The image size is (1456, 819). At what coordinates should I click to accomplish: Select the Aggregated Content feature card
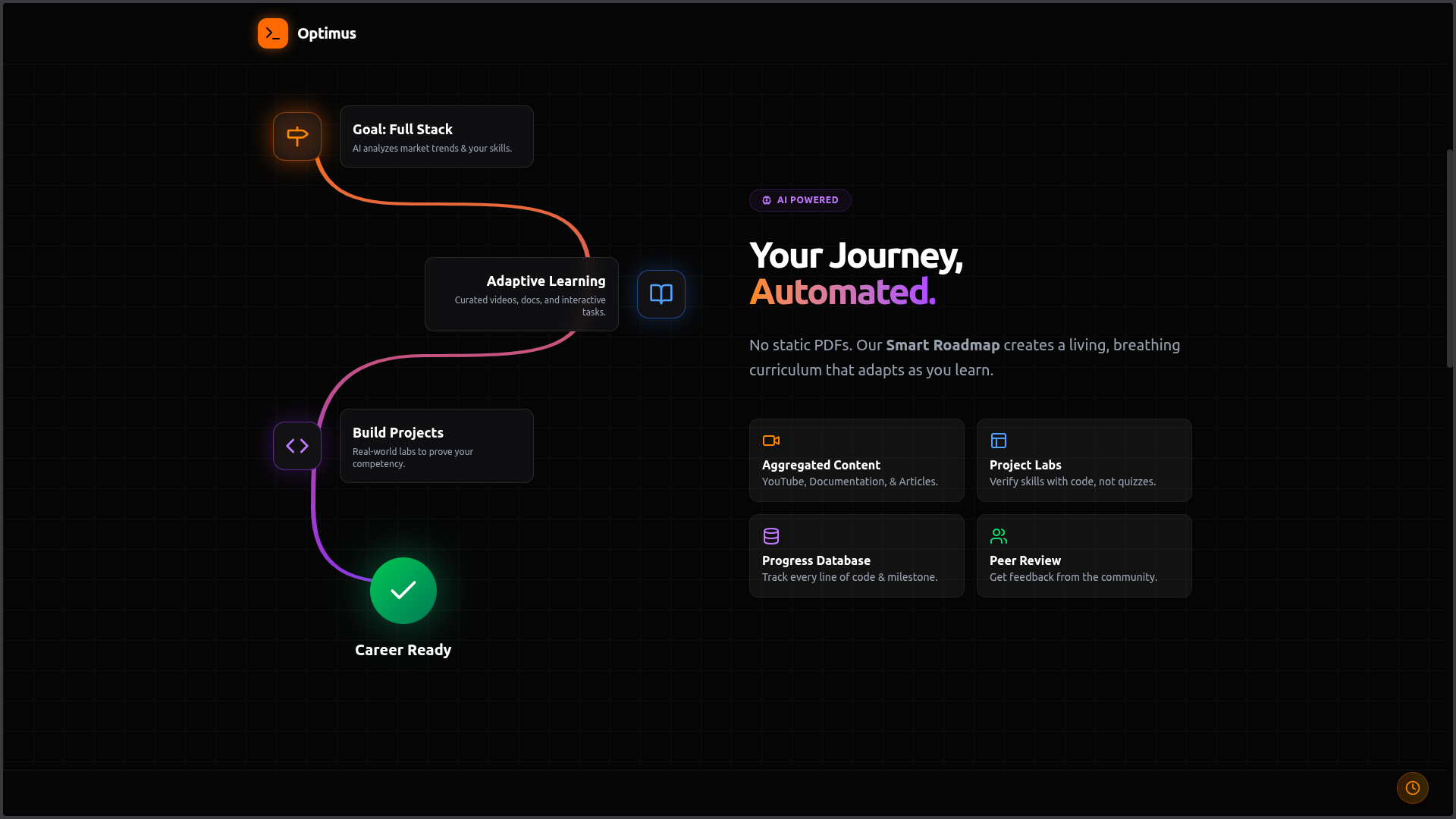(x=856, y=461)
